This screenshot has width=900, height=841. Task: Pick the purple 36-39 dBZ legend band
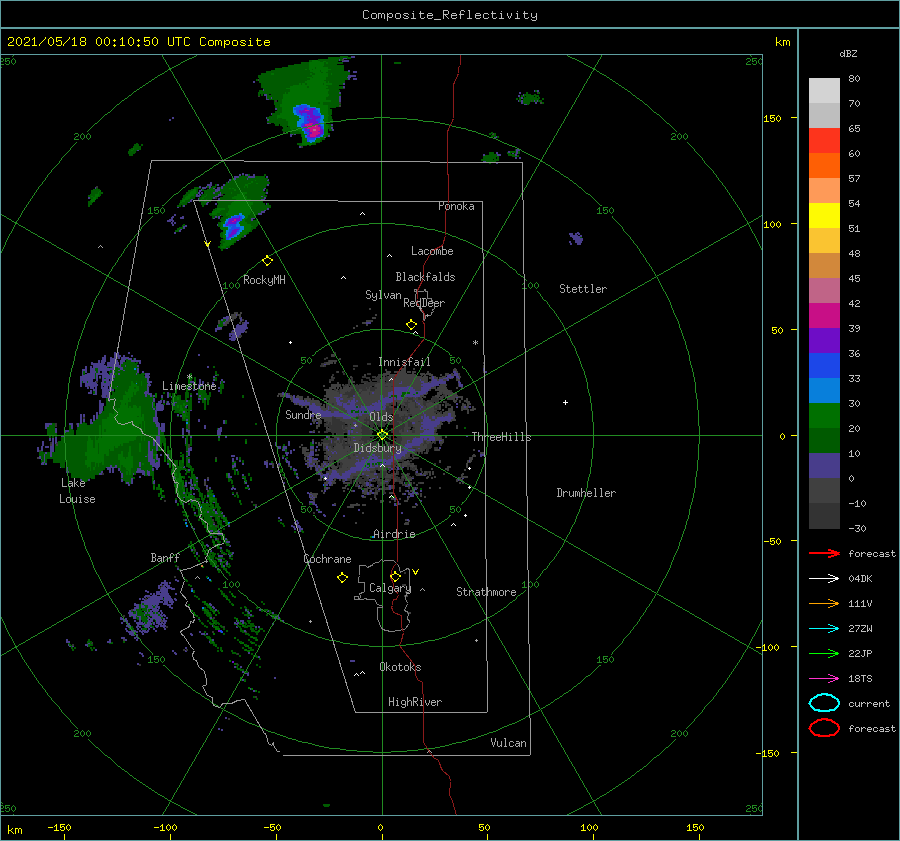click(x=824, y=340)
